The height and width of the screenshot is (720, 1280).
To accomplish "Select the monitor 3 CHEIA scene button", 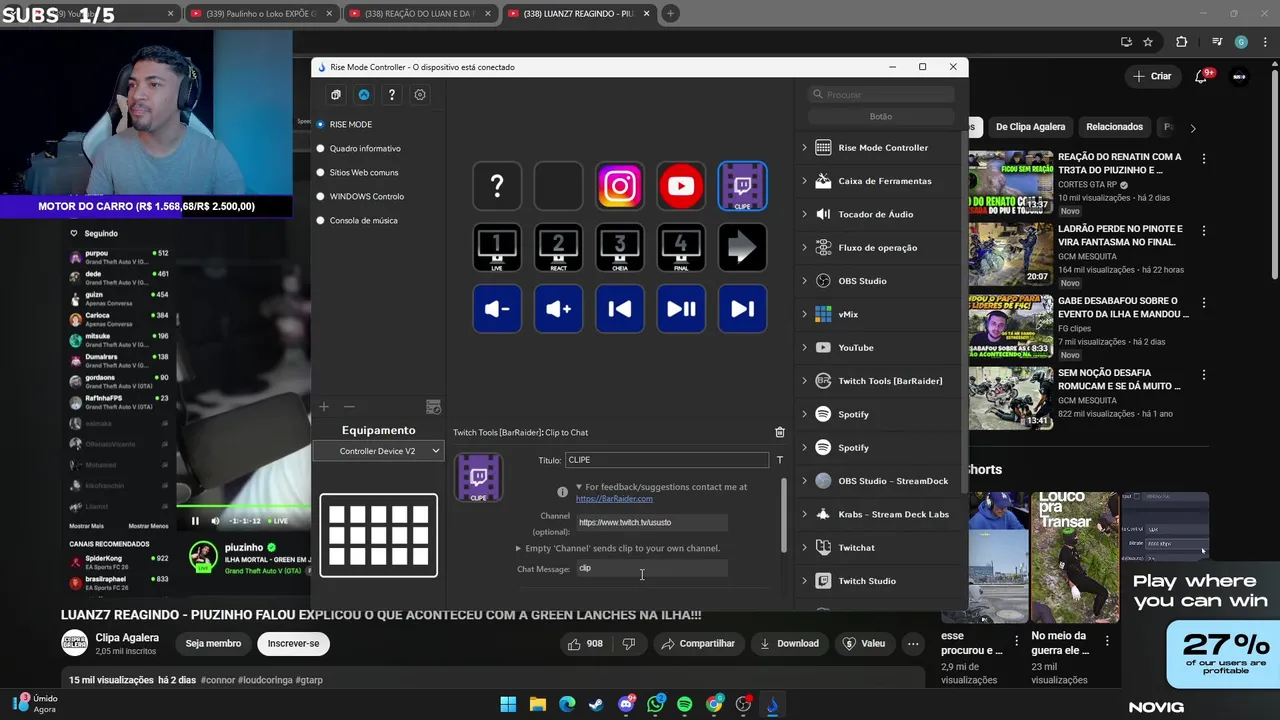I will 620,248.
